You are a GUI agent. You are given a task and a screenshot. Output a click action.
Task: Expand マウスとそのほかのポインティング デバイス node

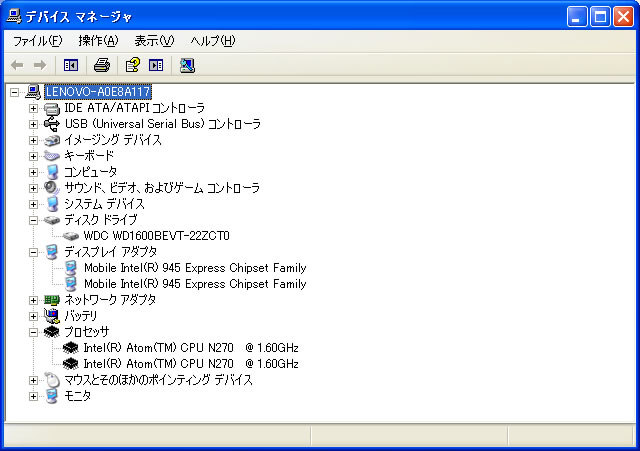33,380
